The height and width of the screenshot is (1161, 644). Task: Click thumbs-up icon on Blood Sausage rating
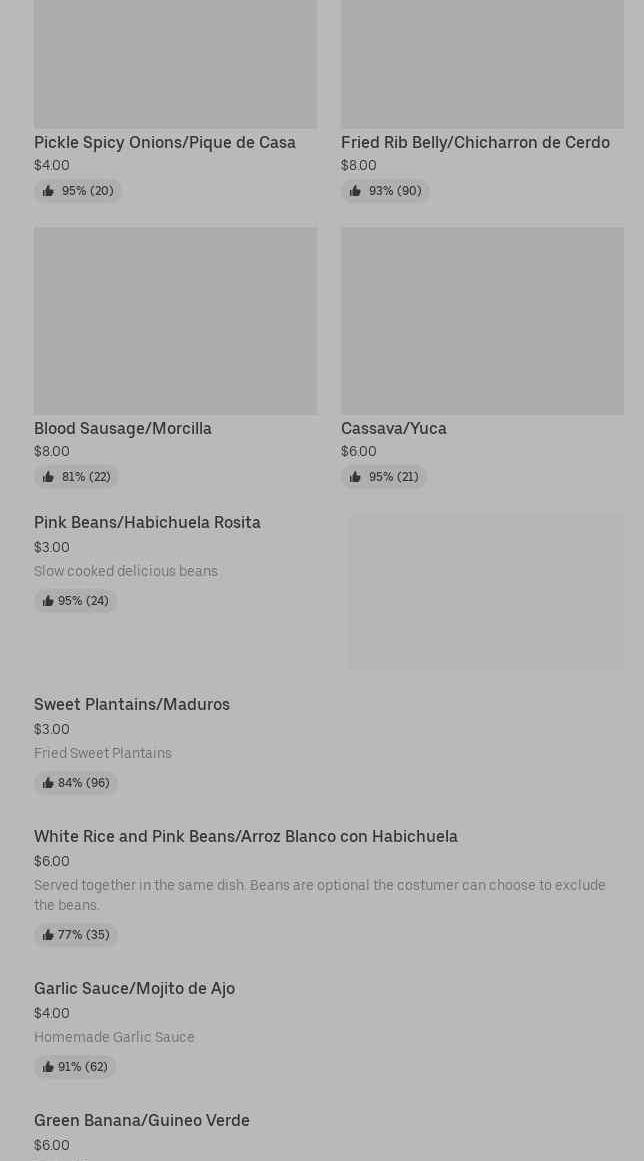point(48,477)
